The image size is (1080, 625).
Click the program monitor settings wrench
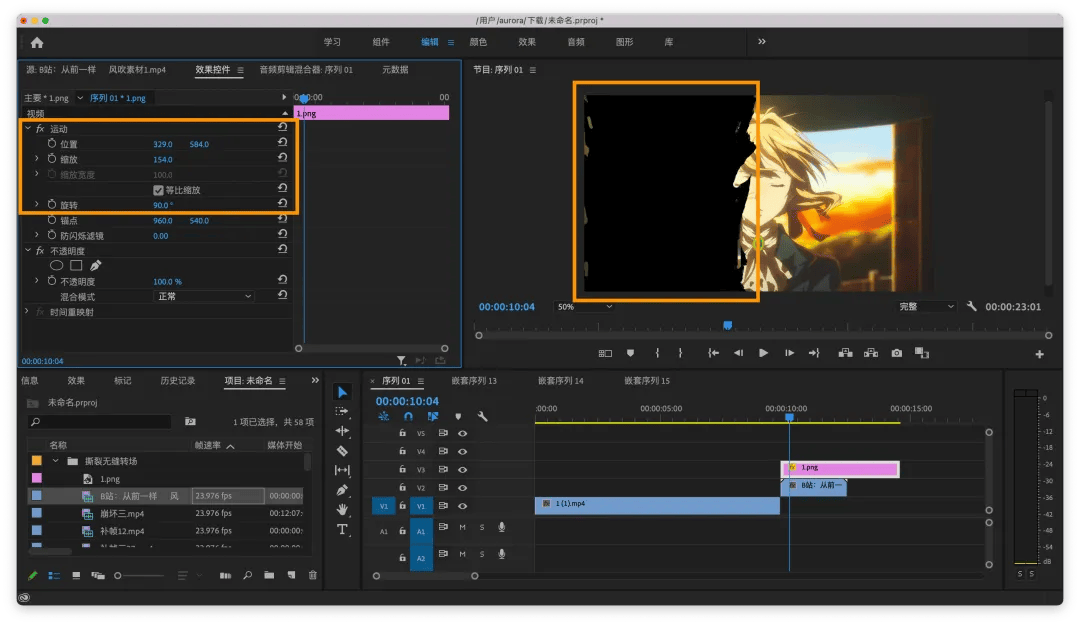click(x=972, y=306)
